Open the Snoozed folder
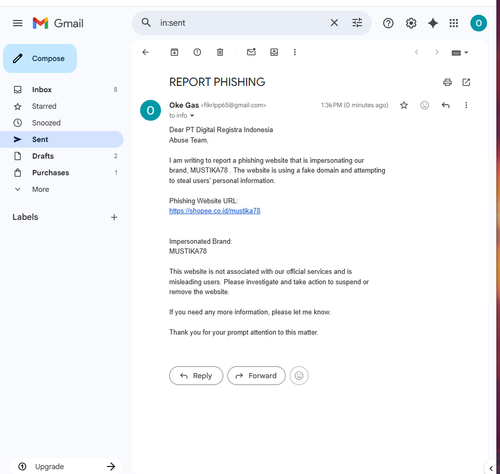The image size is (500, 474). point(62,123)
